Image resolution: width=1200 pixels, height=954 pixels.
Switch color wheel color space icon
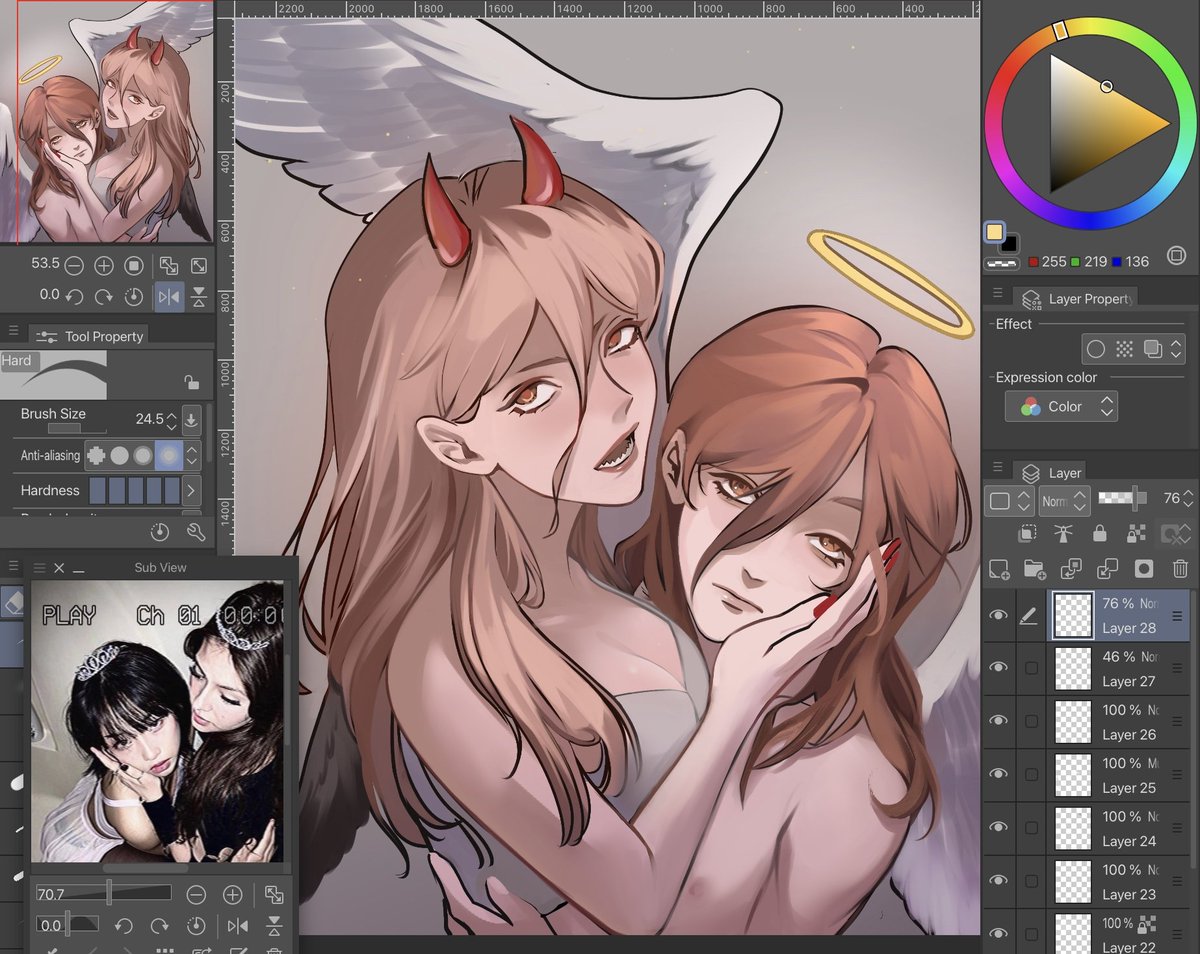(x=1176, y=255)
